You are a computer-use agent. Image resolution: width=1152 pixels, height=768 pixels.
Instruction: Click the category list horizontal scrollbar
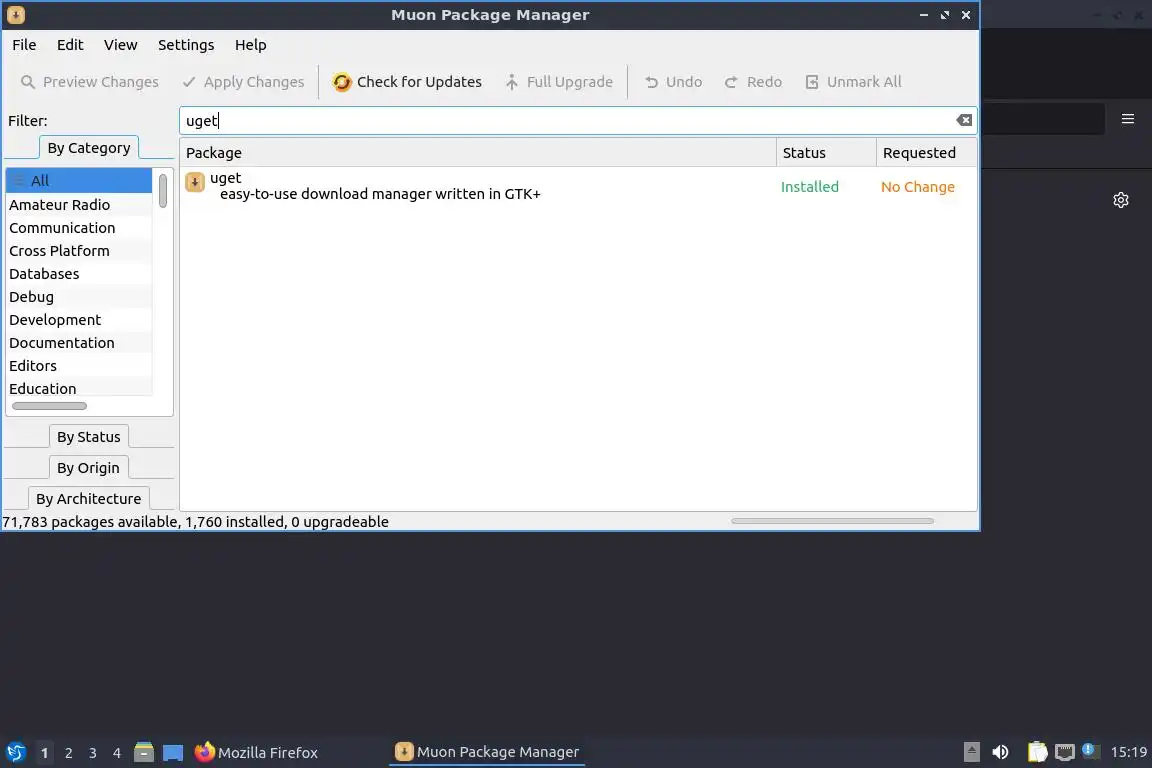point(49,406)
